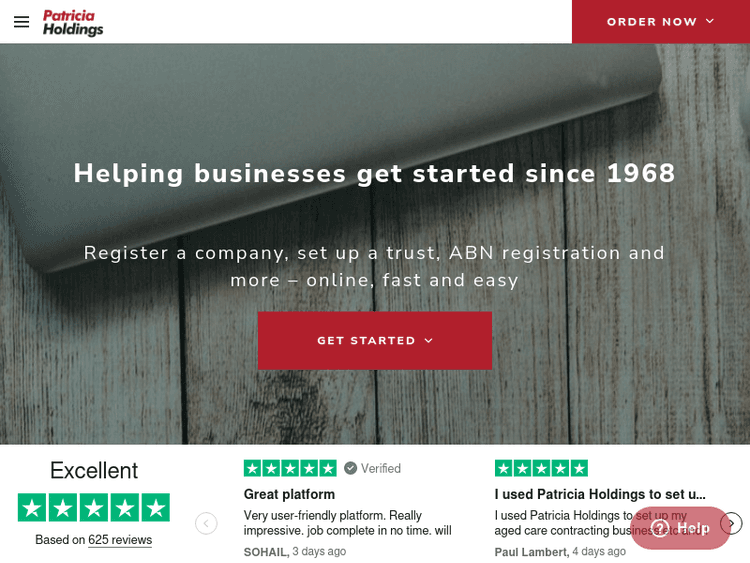Click the Trustpilot five-star rating graphic
Viewport: 750px width, 563px height.
point(94,507)
